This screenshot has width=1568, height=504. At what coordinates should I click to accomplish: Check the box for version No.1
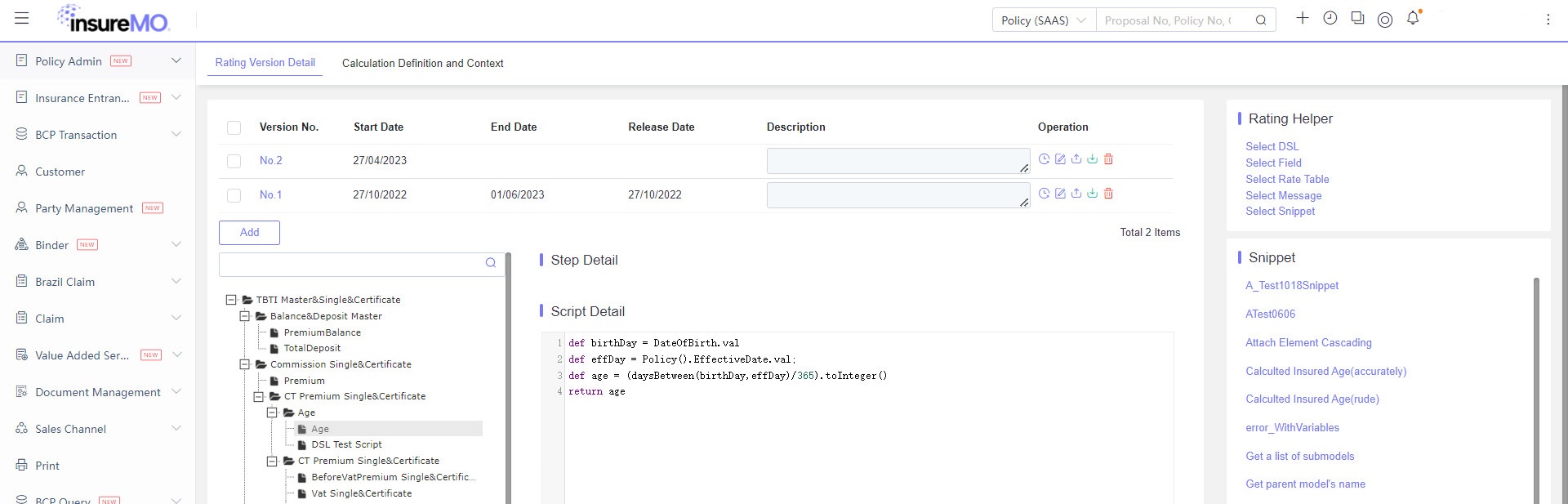tap(234, 195)
